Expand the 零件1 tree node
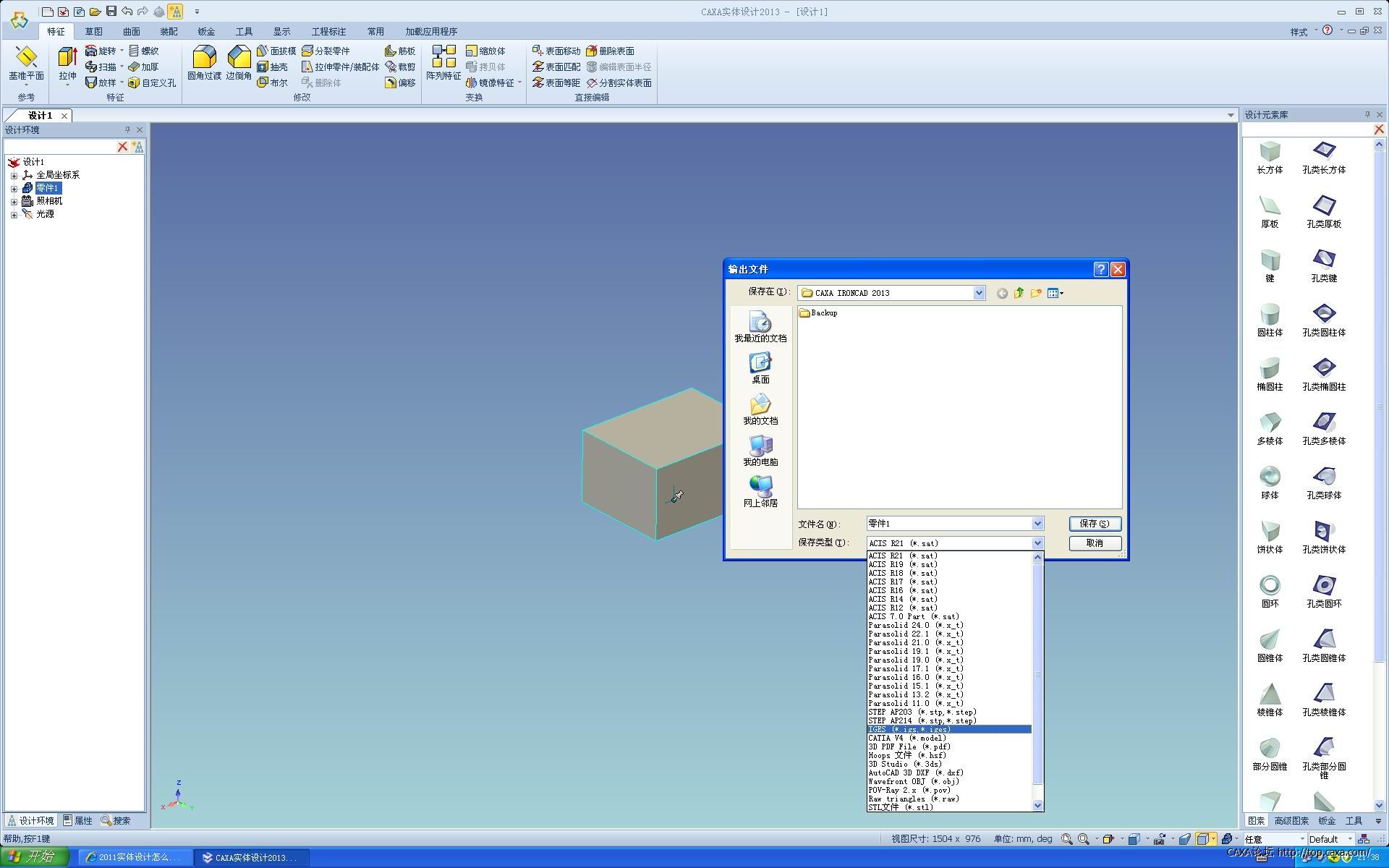Screen dimensions: 1389x868 14,188
